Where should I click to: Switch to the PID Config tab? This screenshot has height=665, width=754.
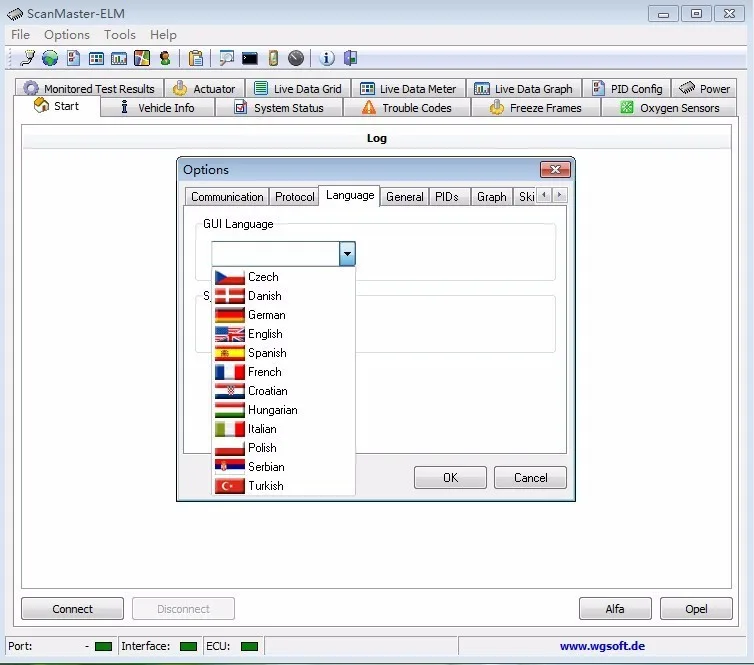tap(627, 88)
